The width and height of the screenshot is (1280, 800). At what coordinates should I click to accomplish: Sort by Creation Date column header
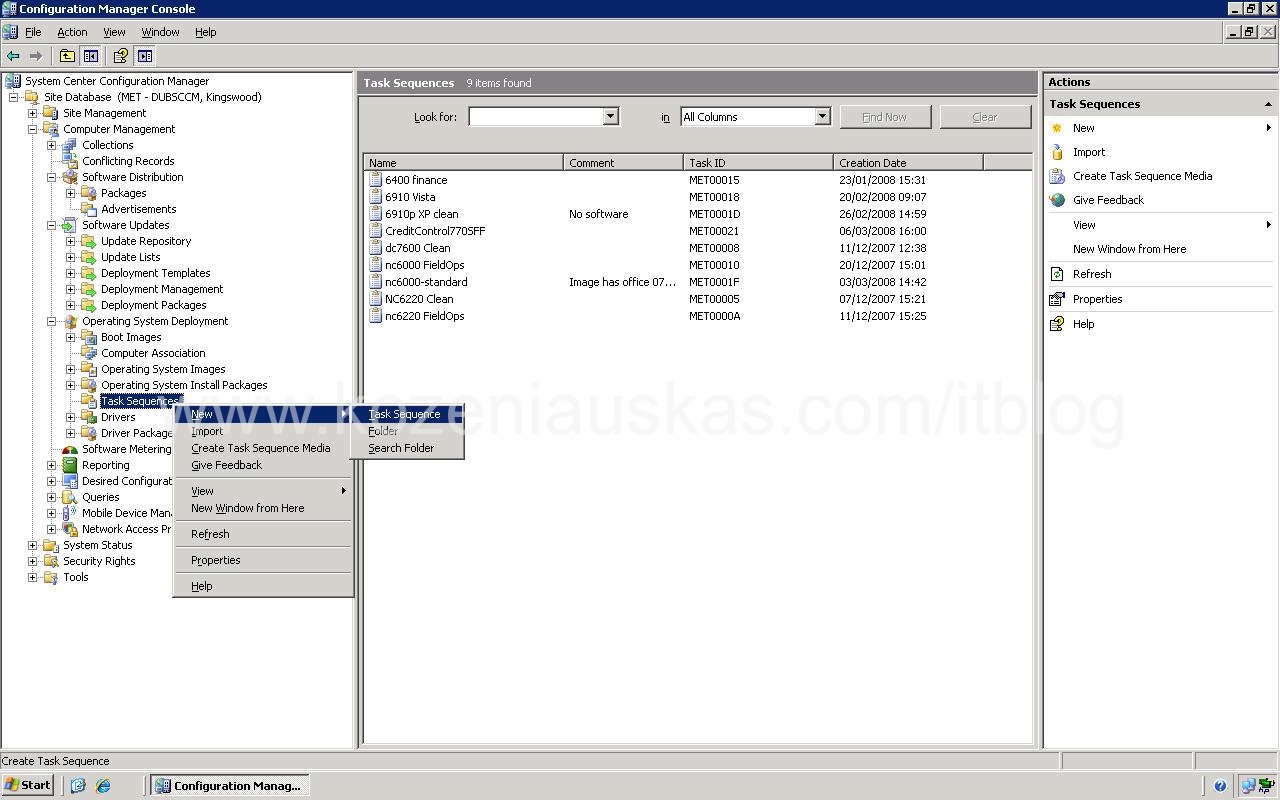coord(908,162)
